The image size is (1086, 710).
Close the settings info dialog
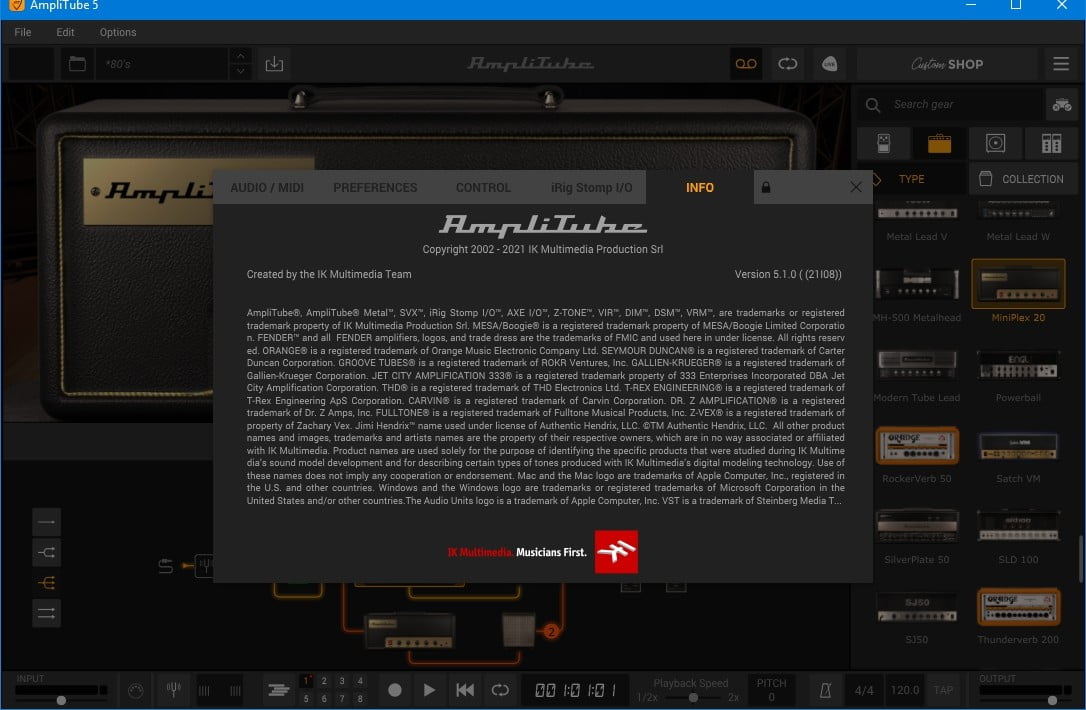point(855,187)
